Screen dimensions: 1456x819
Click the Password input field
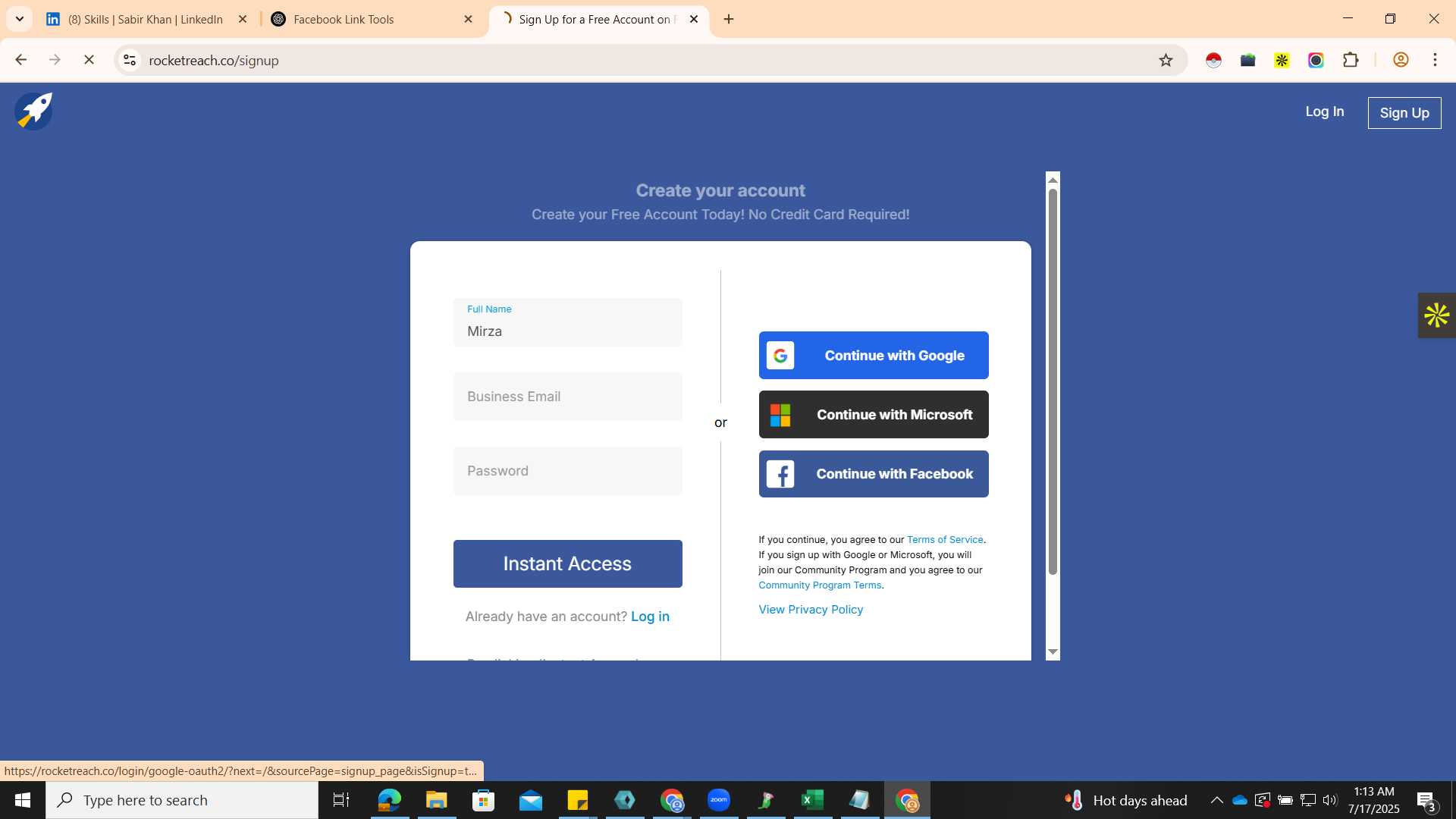coord(567,471)
